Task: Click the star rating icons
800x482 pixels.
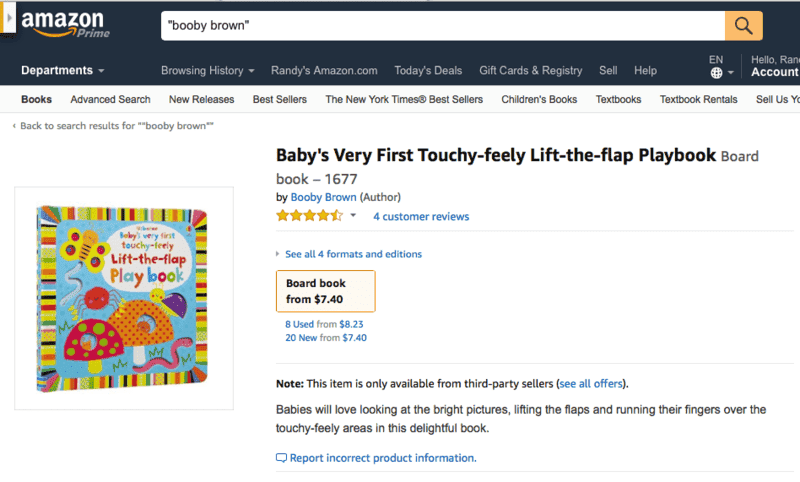Action: 309,216
